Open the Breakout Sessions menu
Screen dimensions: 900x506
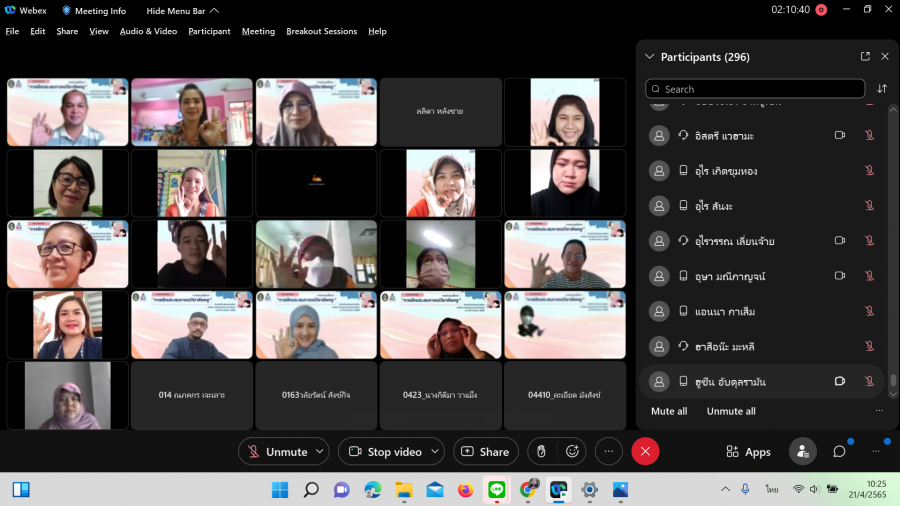pos(321,31)
